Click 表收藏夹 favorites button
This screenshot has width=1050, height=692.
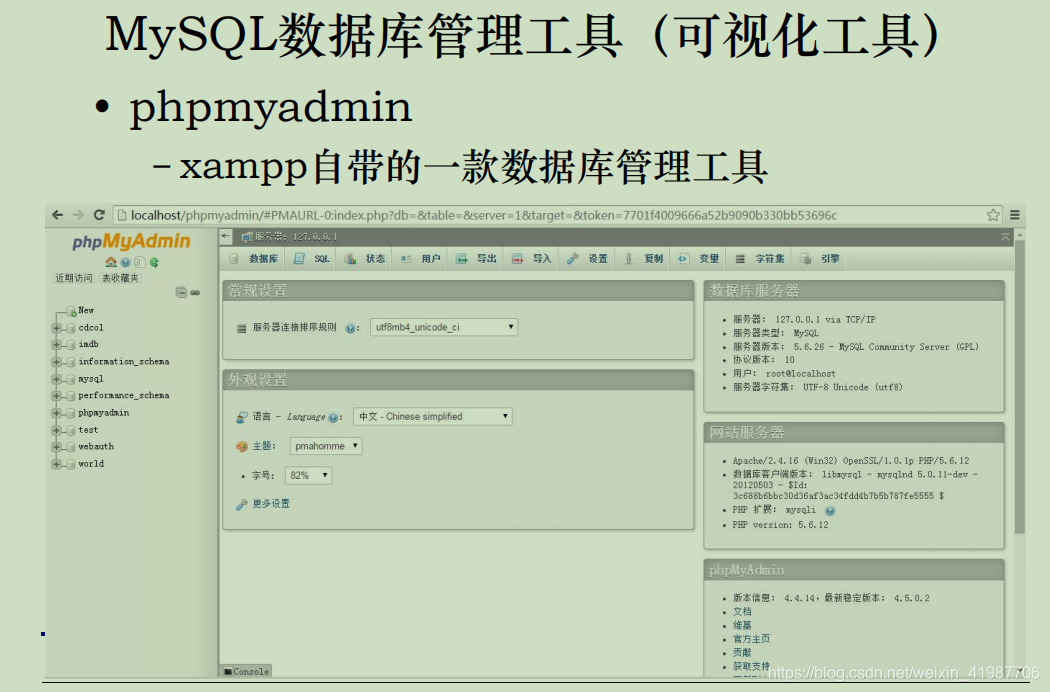point(121,278)
